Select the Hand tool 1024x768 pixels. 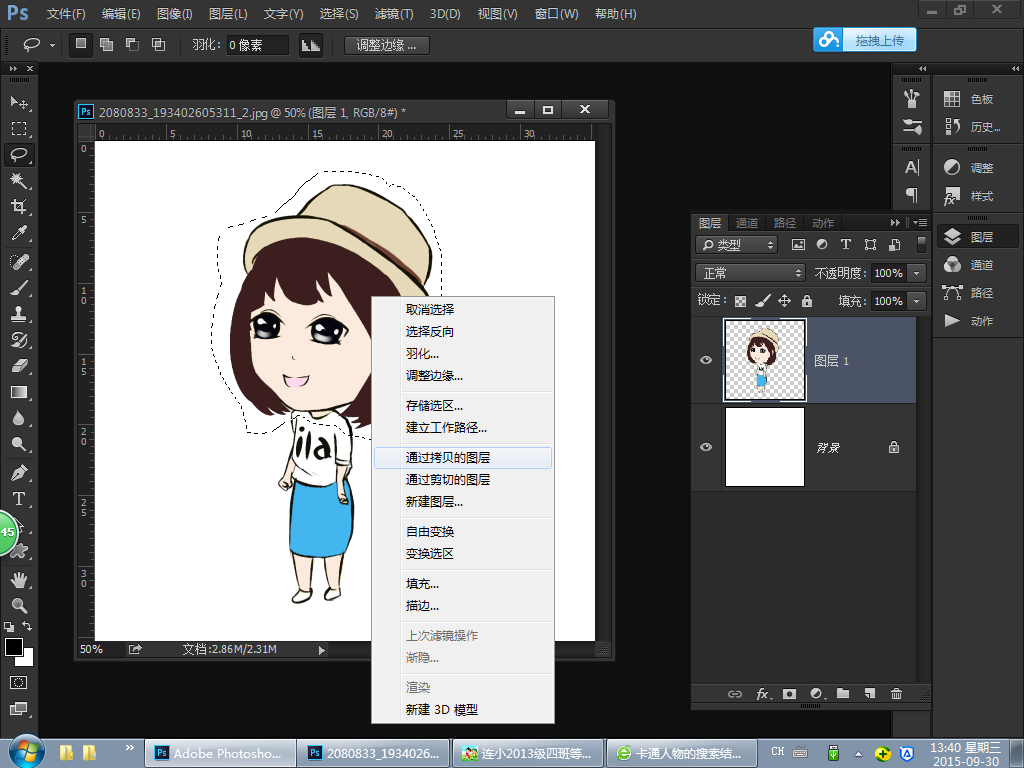click(x=19, y=579)
